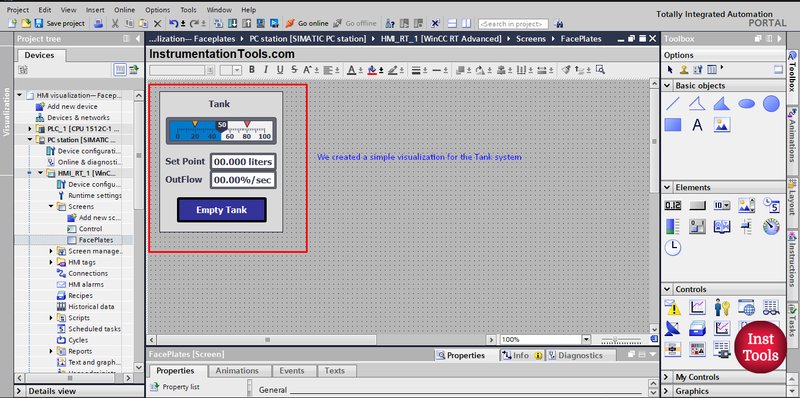Open the background fill color picker
The image size is (800, 398).
click(x=372, y=70)
